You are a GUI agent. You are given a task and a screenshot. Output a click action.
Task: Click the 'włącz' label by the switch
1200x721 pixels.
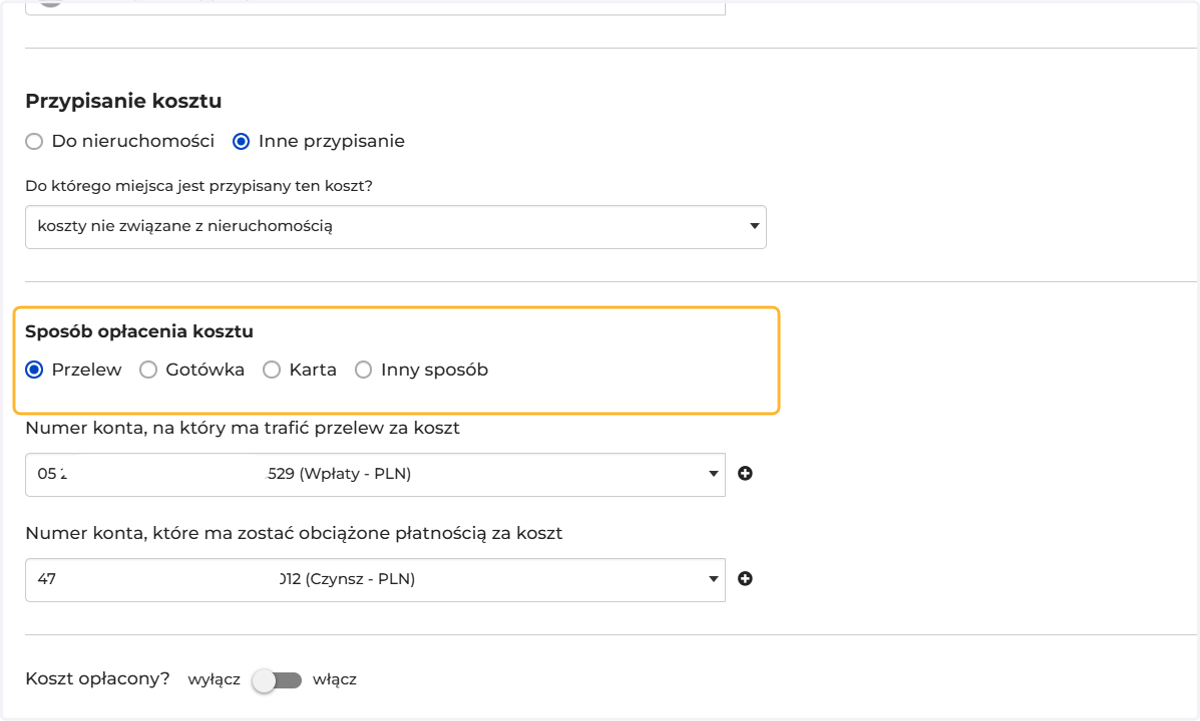pos(334,680)
